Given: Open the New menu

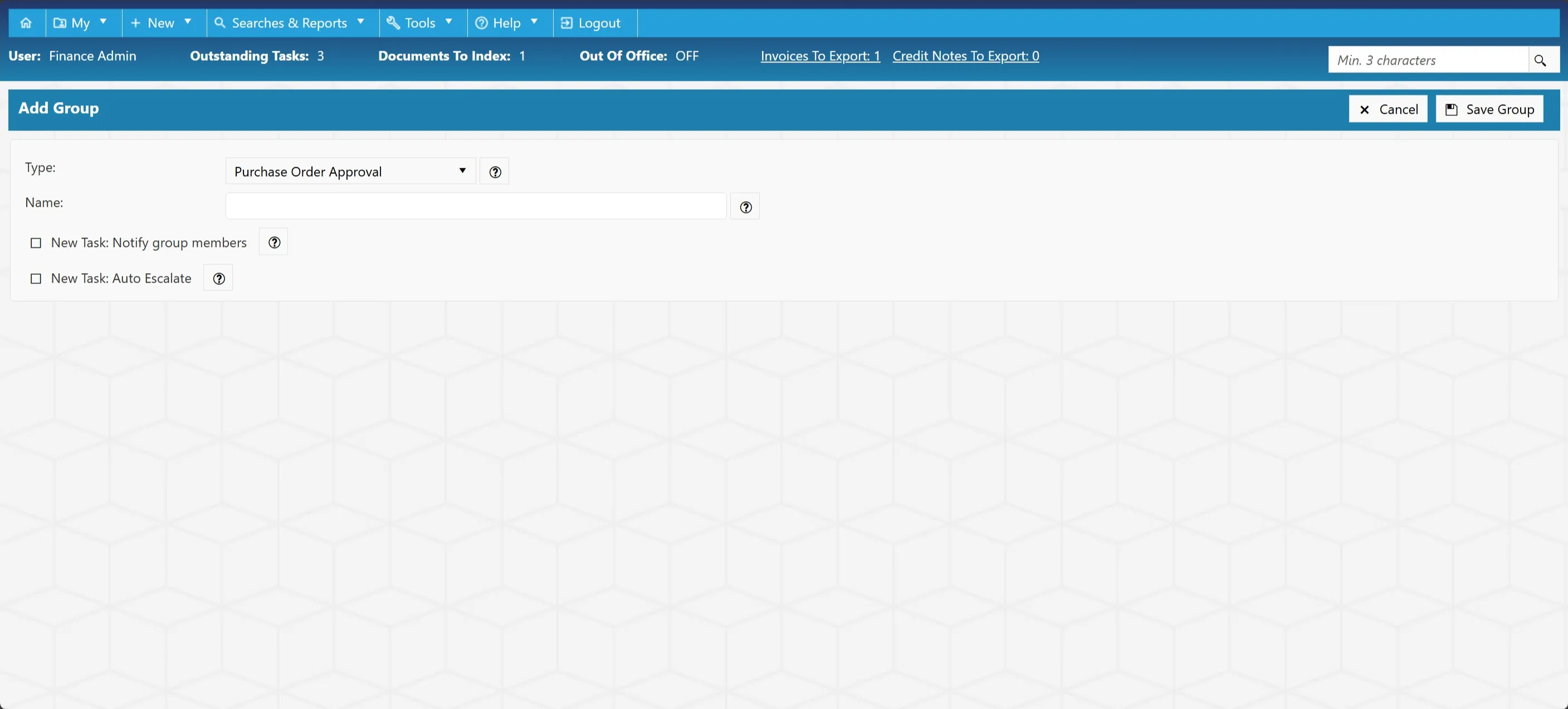Looking at the screenshot, I should (164, 22).
